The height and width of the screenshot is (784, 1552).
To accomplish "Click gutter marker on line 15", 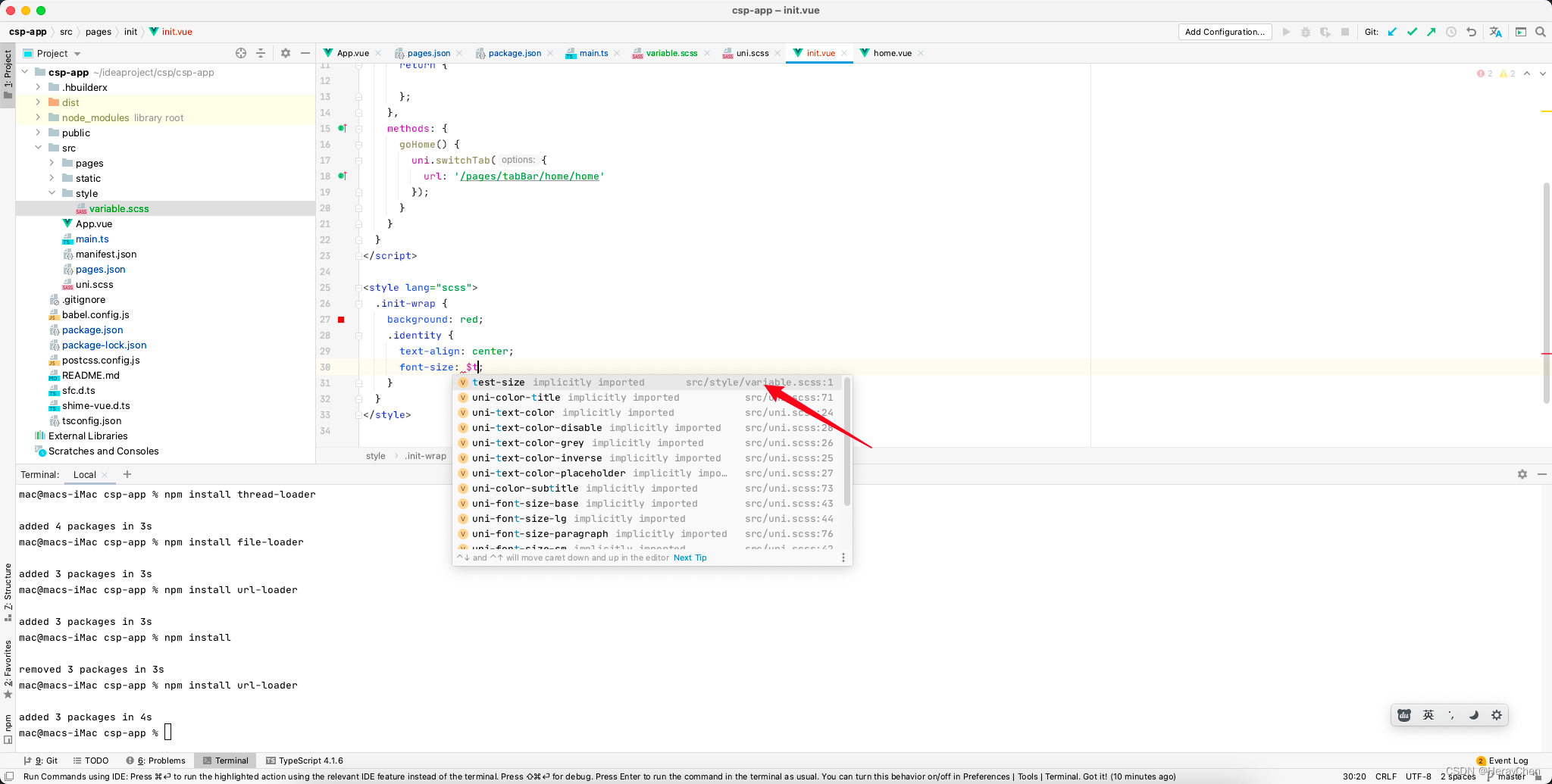I will click(x=343, y=128).
